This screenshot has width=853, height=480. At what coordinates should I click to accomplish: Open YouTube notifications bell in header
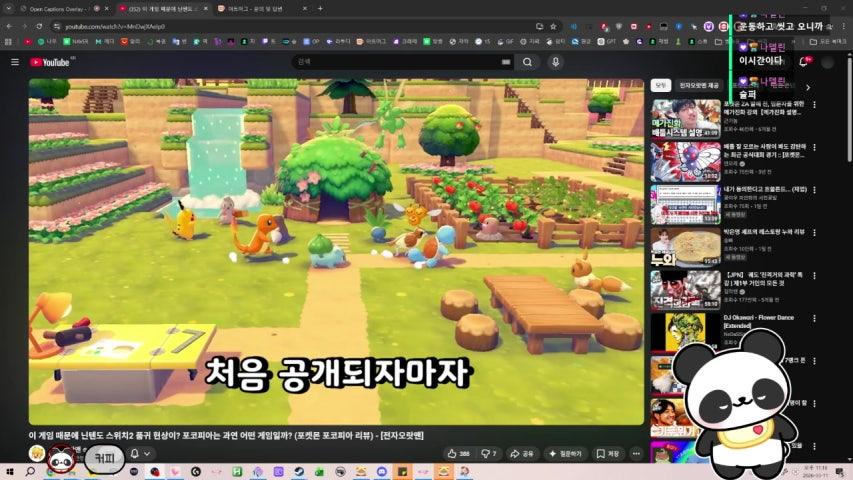click(x=804, y=61)
